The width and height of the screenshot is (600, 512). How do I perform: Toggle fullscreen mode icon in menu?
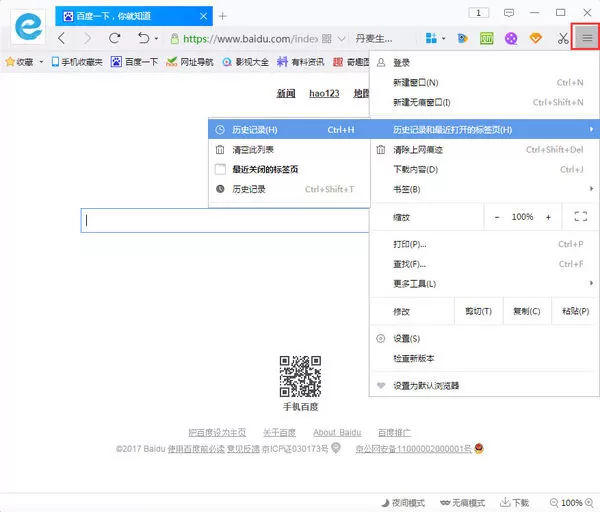click(580, 217)
